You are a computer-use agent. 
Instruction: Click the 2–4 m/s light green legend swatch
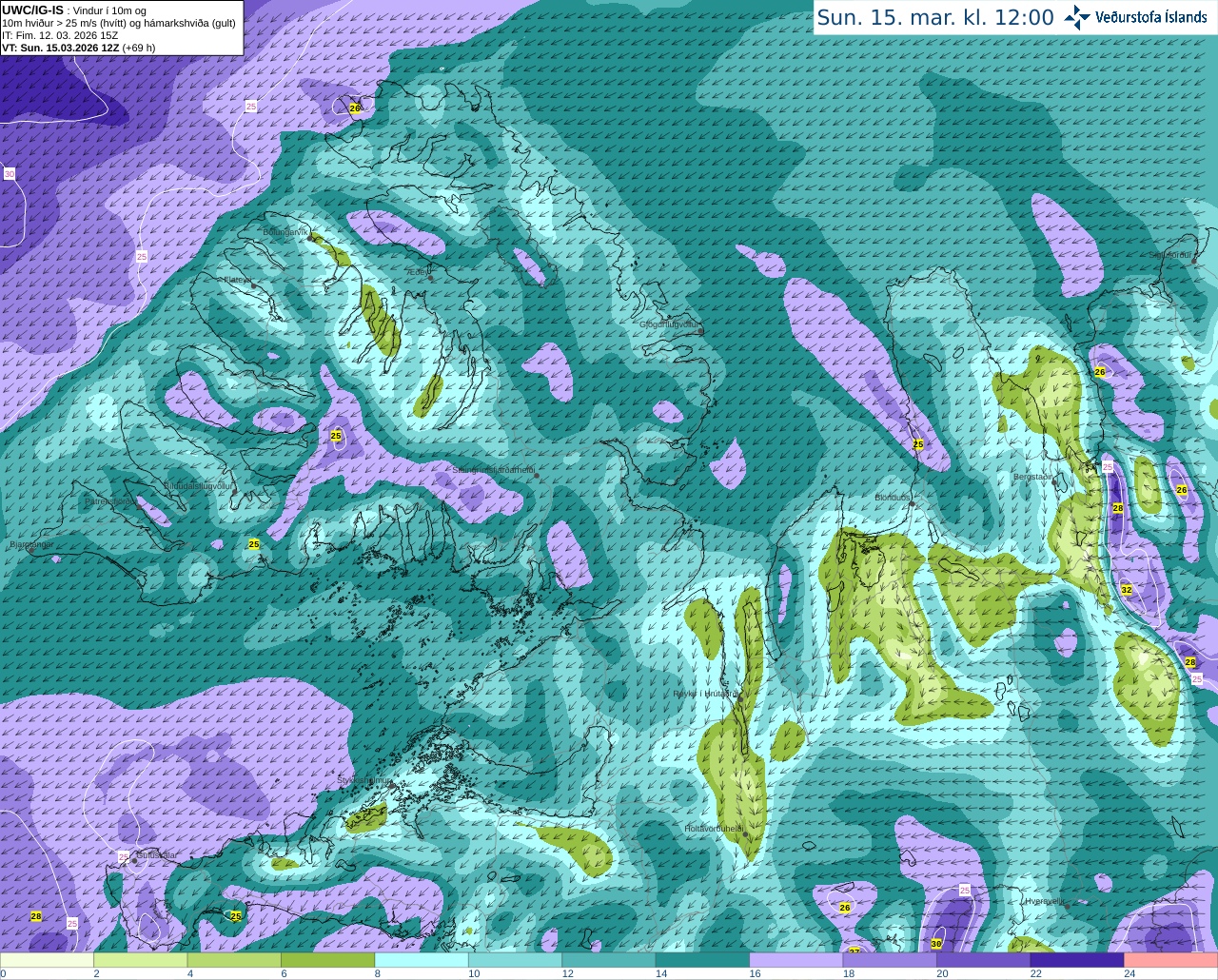coord(141,960)
